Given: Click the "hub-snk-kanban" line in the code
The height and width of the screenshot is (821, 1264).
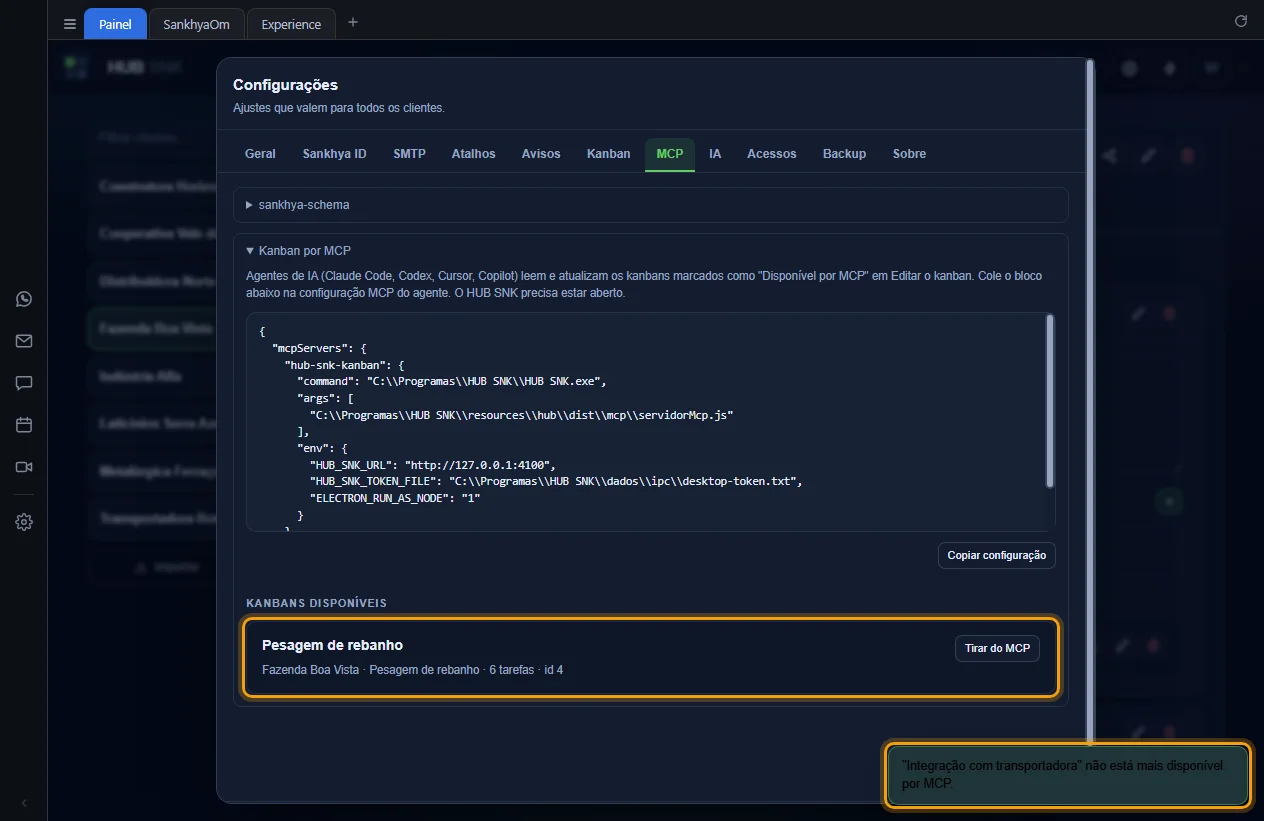Looking at the screenshot, I should (x=344, y=365).
